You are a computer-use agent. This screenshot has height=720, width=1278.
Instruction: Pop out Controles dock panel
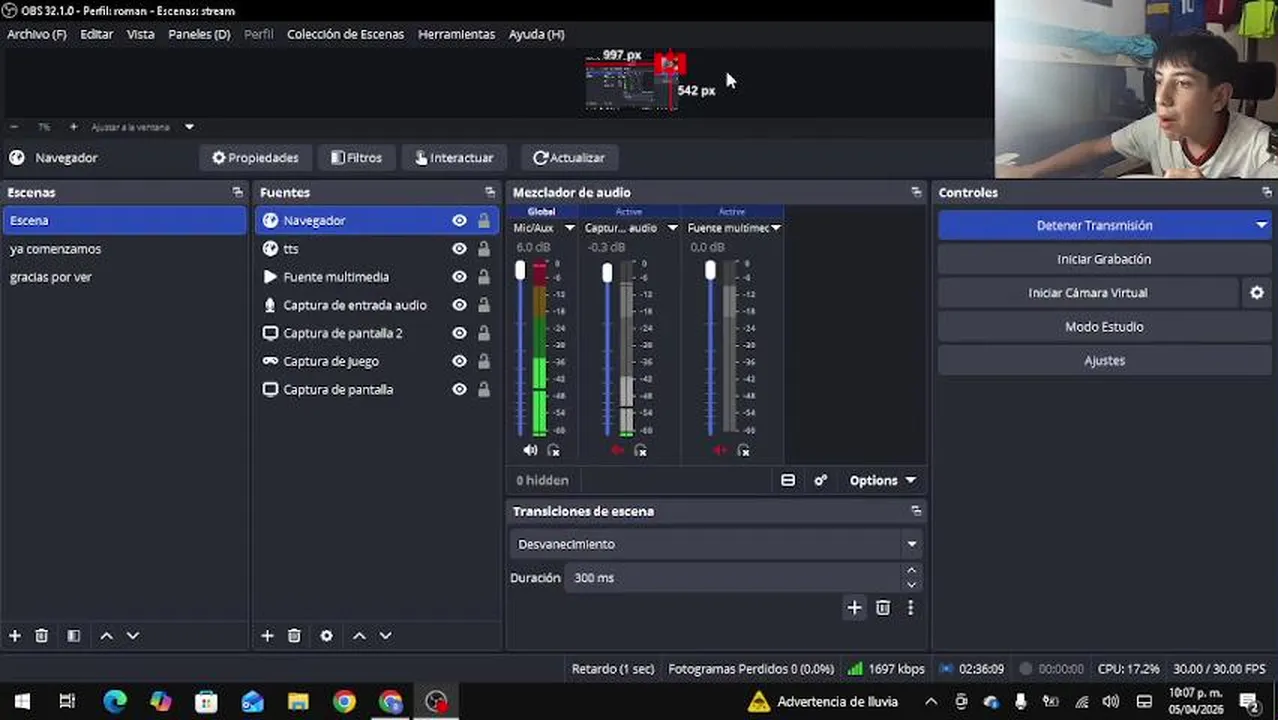(x=1267, y=192)
